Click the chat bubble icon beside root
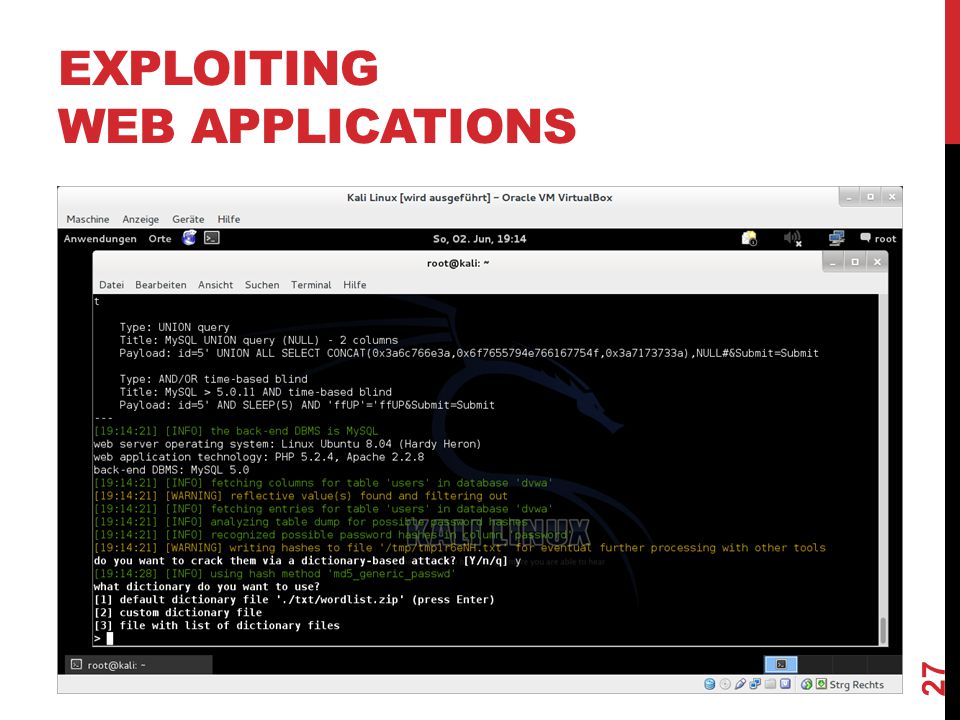 865,238
